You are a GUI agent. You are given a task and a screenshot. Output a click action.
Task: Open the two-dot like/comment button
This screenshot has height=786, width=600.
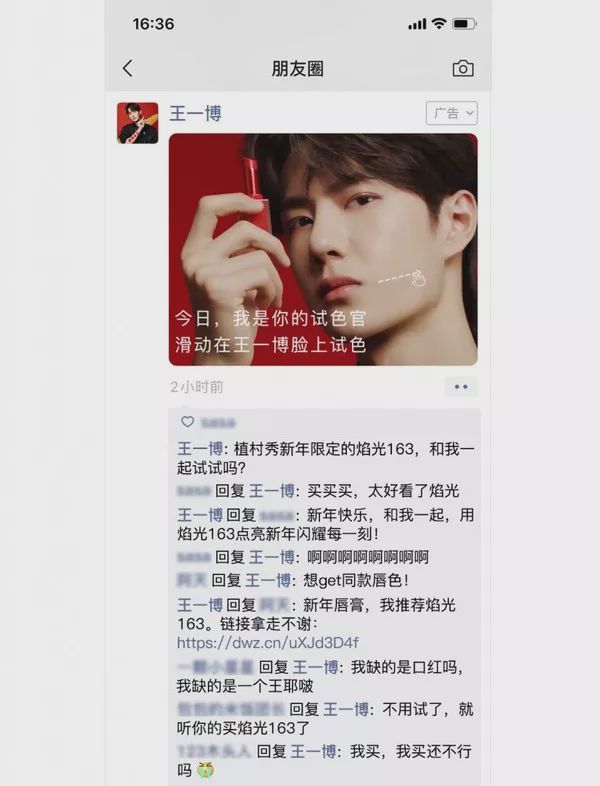(461, 387)
